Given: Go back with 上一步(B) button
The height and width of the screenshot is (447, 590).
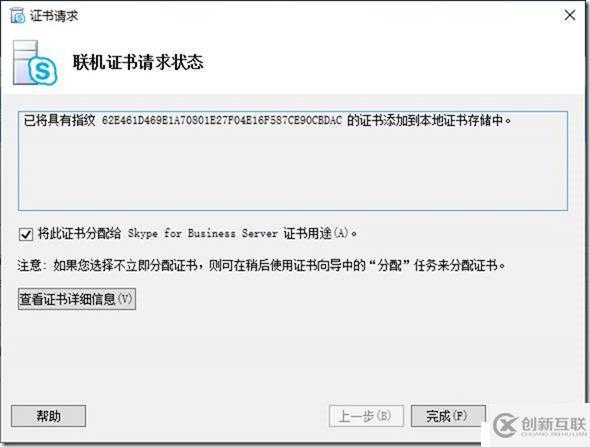Looking at the screenshot, I should coord(366,416).
